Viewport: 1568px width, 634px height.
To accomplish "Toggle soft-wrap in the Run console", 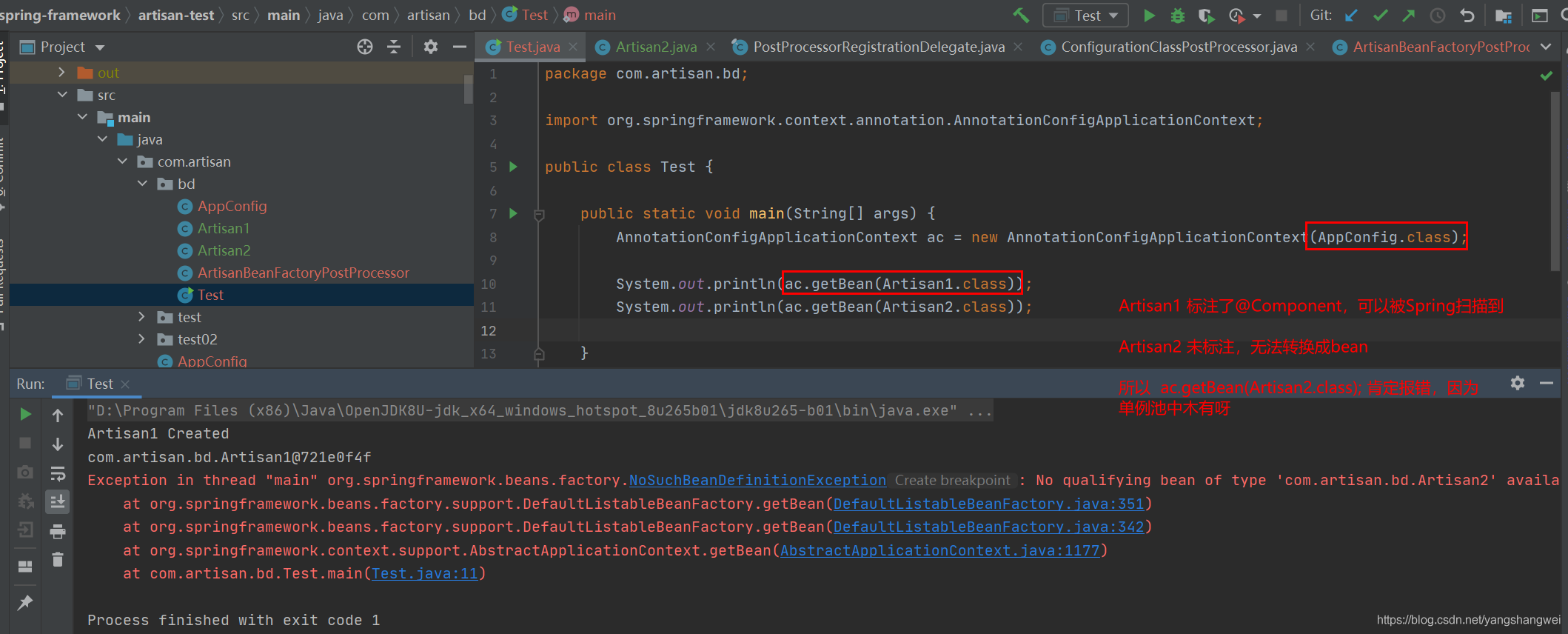I will [x=58, y=473].
